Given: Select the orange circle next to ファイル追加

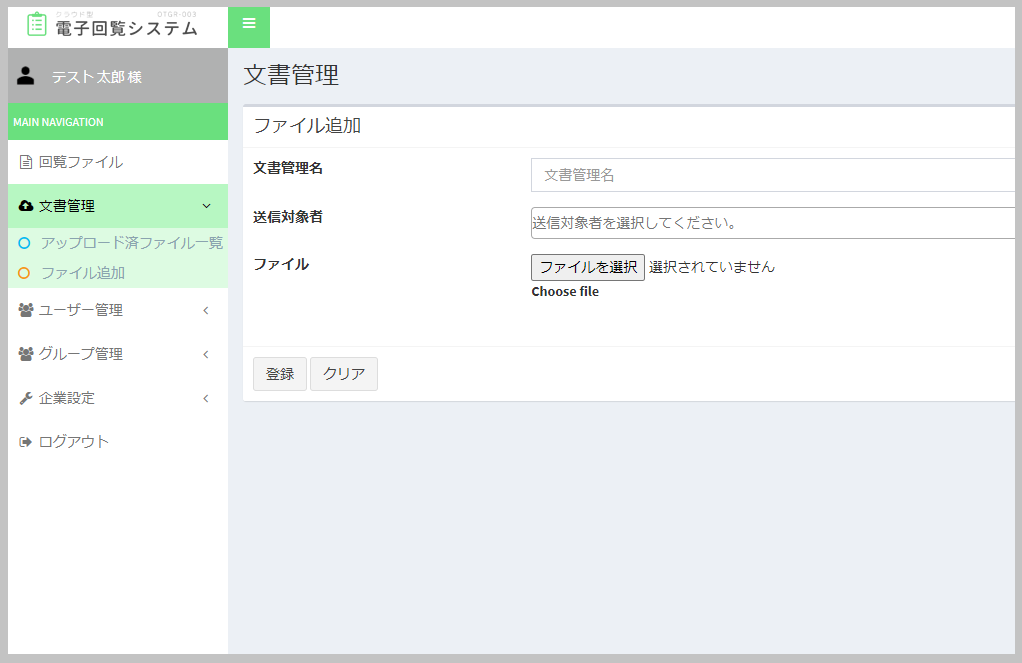Looking at the screenshot, I should point(24,273).
